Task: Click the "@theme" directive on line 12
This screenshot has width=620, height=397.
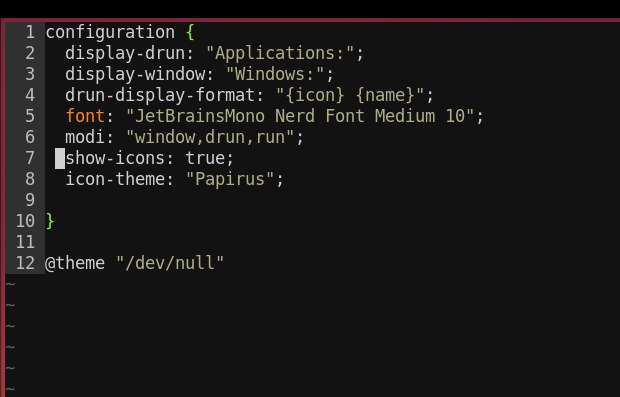Action: click(75, 263)
